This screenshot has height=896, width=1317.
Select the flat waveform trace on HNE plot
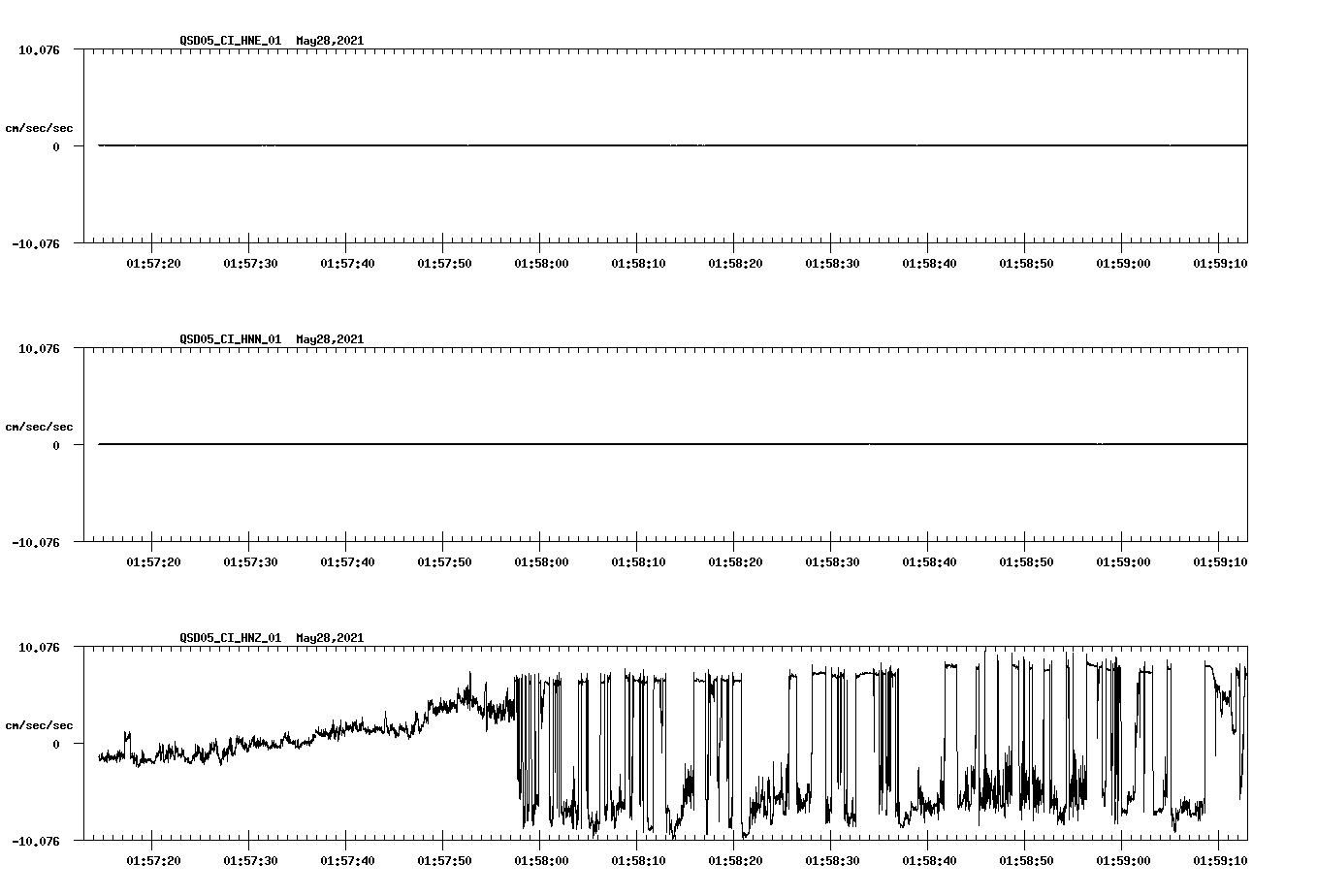[582, 144]
